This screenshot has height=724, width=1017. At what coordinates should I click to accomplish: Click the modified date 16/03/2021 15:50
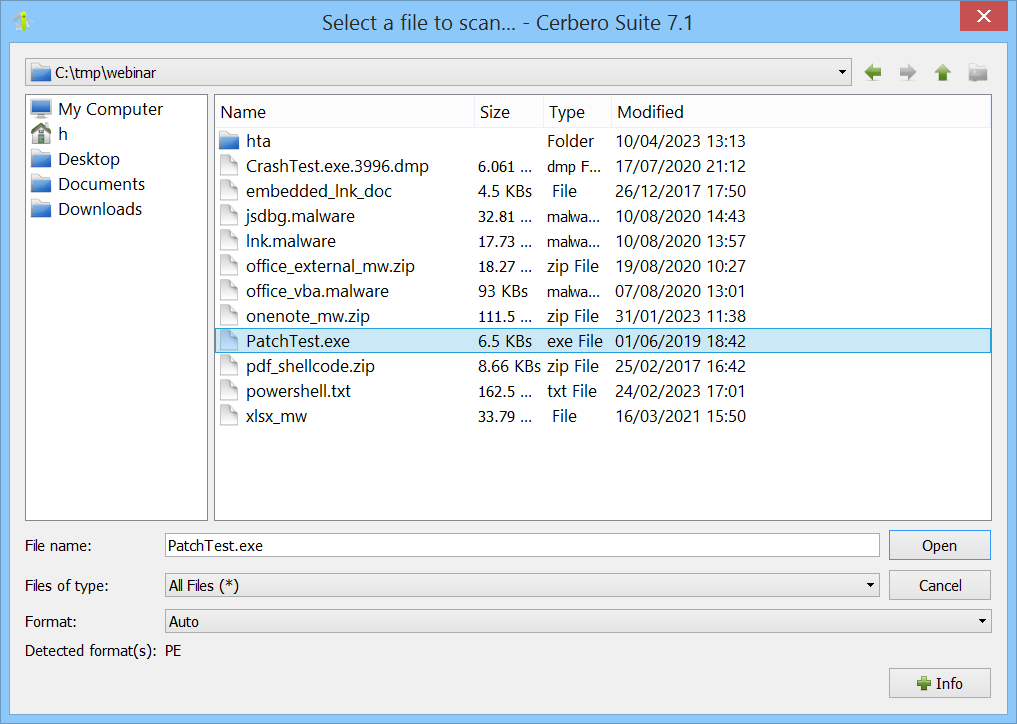point(680,416)
